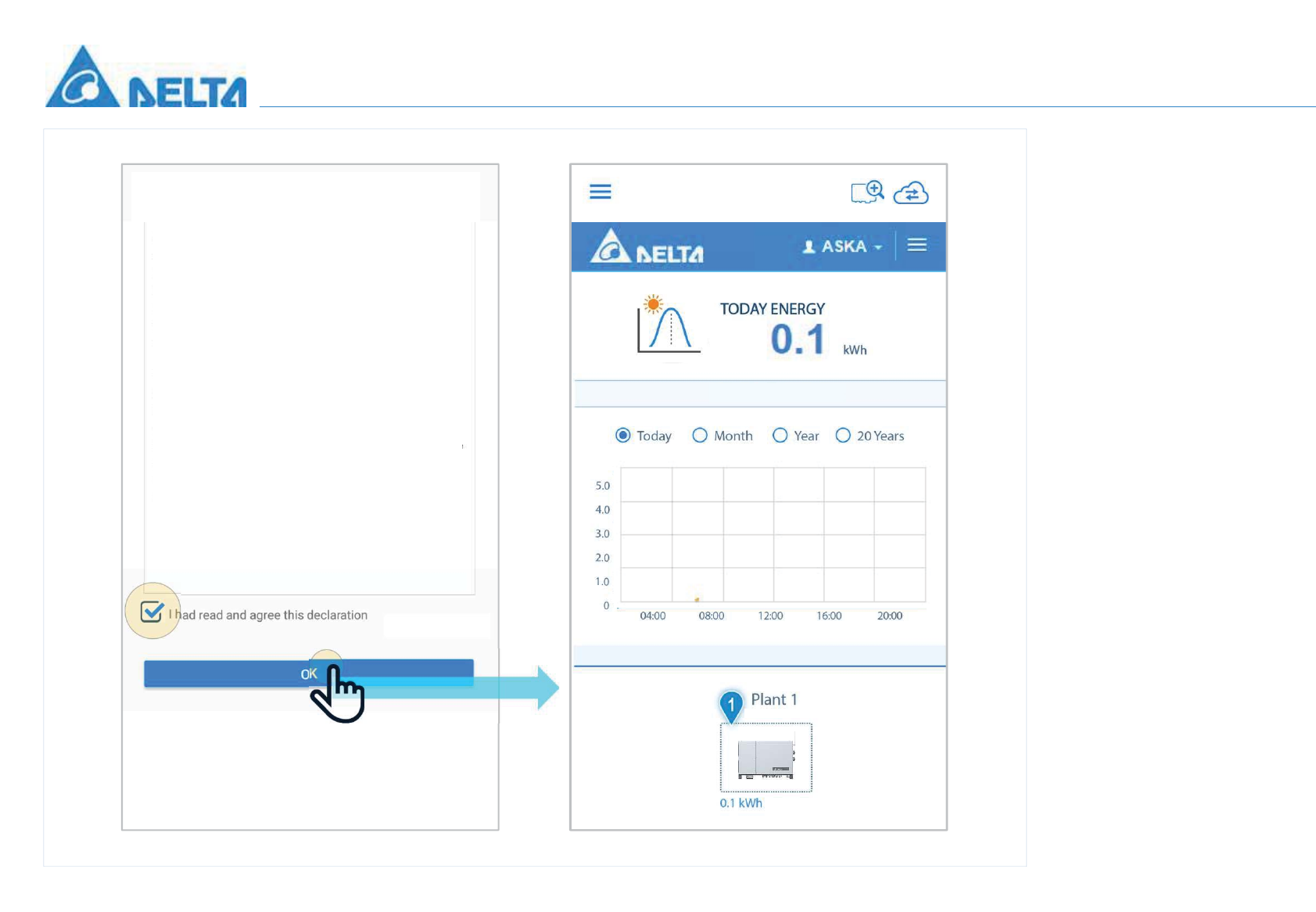Open the Plant 1 inverter thumbnail
This screenshot has width=1316, height=912.
(x=766, y=758)
